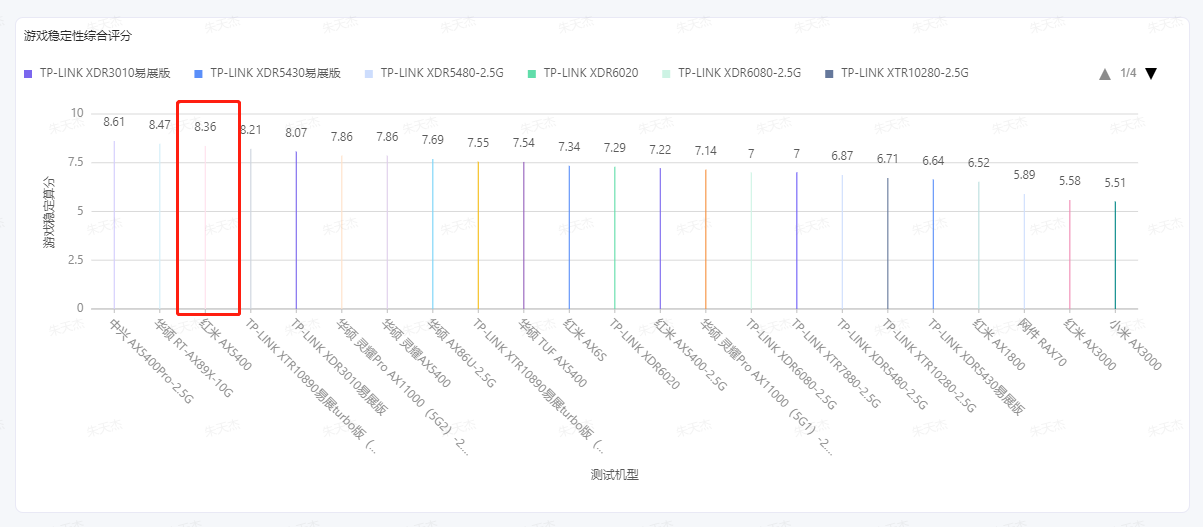This screenshot has width=1203, height=527.
Task: Click dark blue swatch beside XTR10280-2.5G legend
Action: click(x=829, y=74)
